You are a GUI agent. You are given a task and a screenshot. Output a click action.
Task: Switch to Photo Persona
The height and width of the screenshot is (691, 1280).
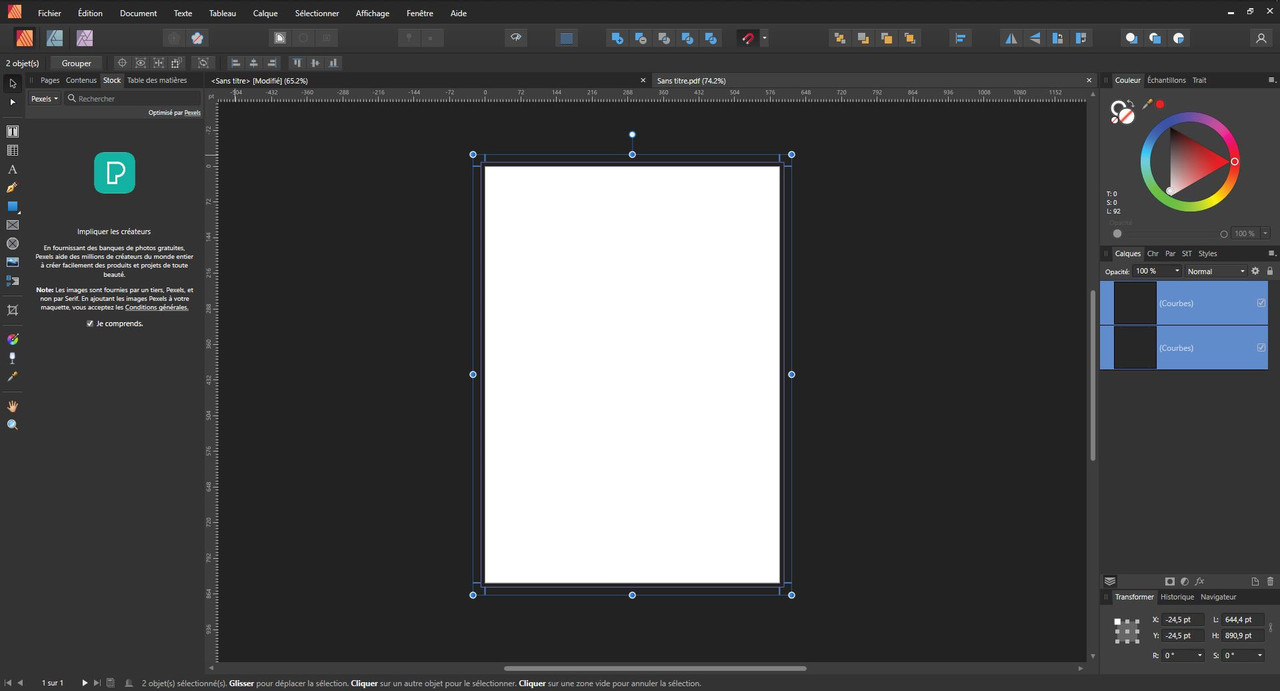[x=85, y=38]
